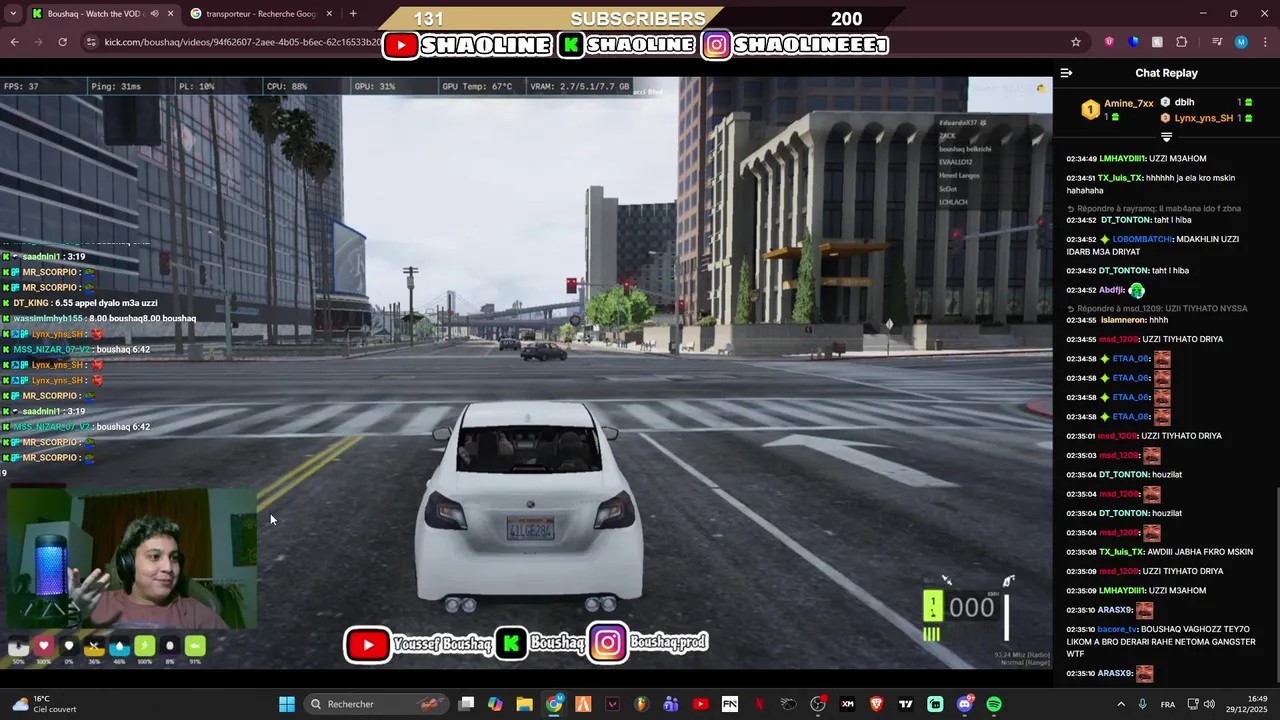The height and width of the screenshot is (720, 1280).
Task: Jump to chat timestamp 02:35:08
Action: 1081,552
